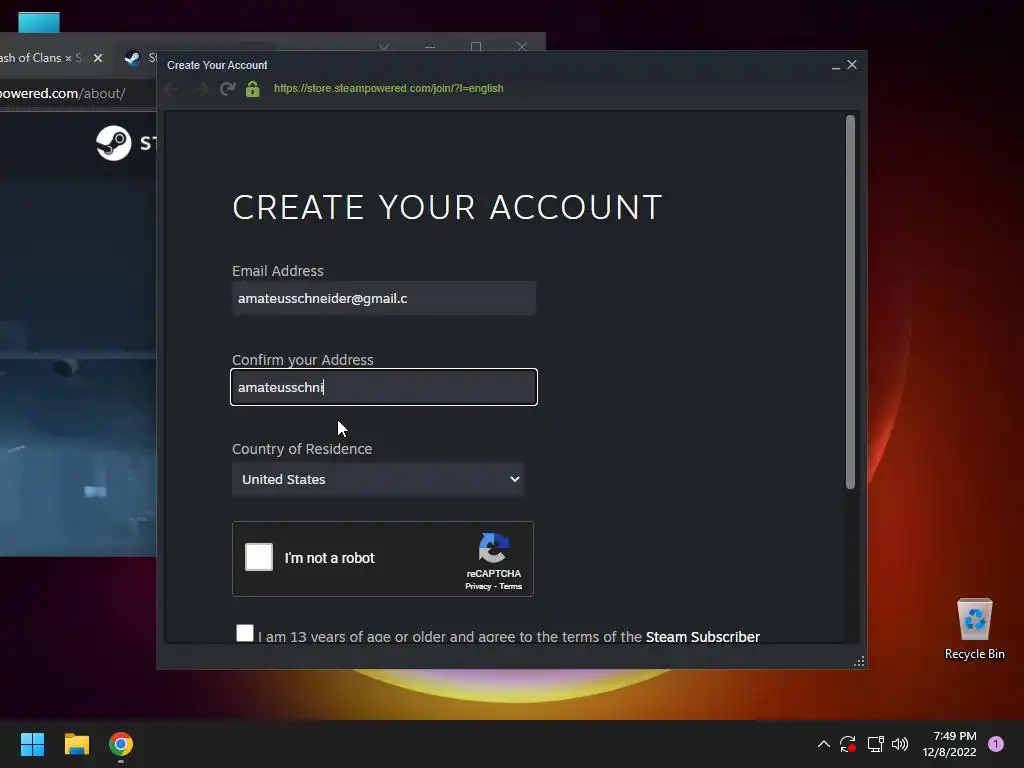
Task: Click the green padlock security icon
Action: tap(253, 88)
